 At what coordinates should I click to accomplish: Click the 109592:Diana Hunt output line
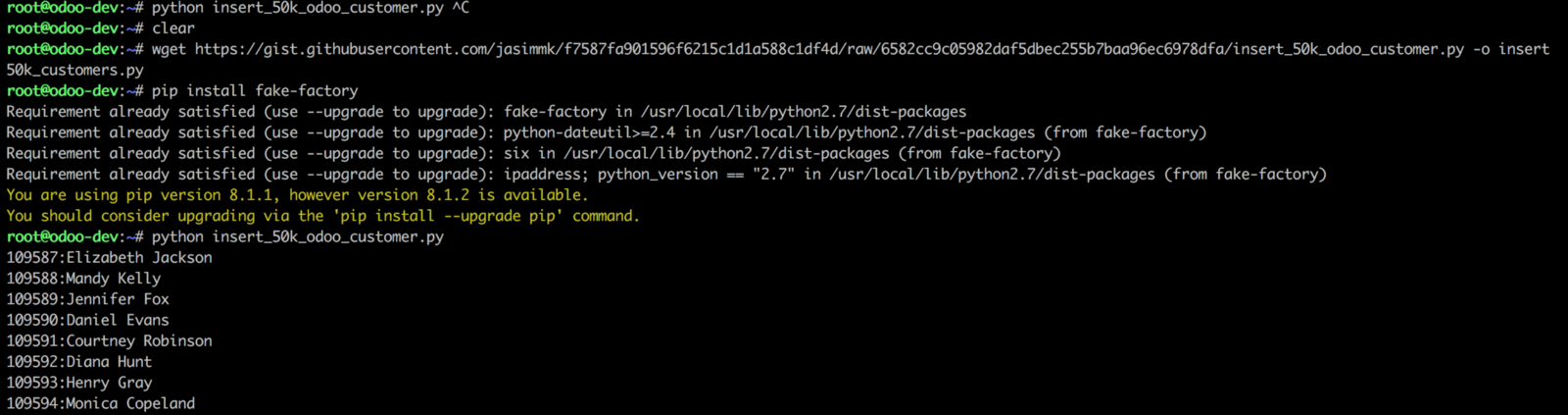tap(79, 362)
